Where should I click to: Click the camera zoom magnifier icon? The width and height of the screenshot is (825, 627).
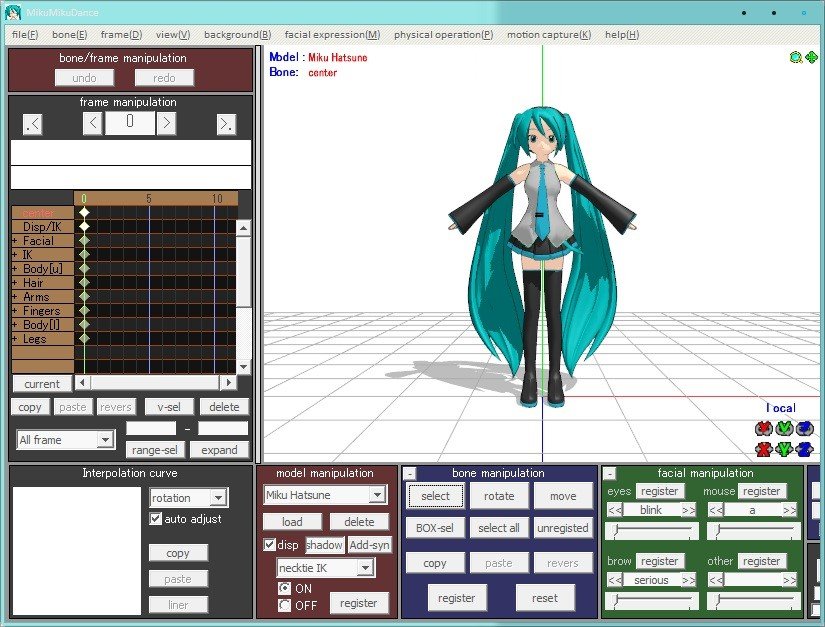pos(796,57)
